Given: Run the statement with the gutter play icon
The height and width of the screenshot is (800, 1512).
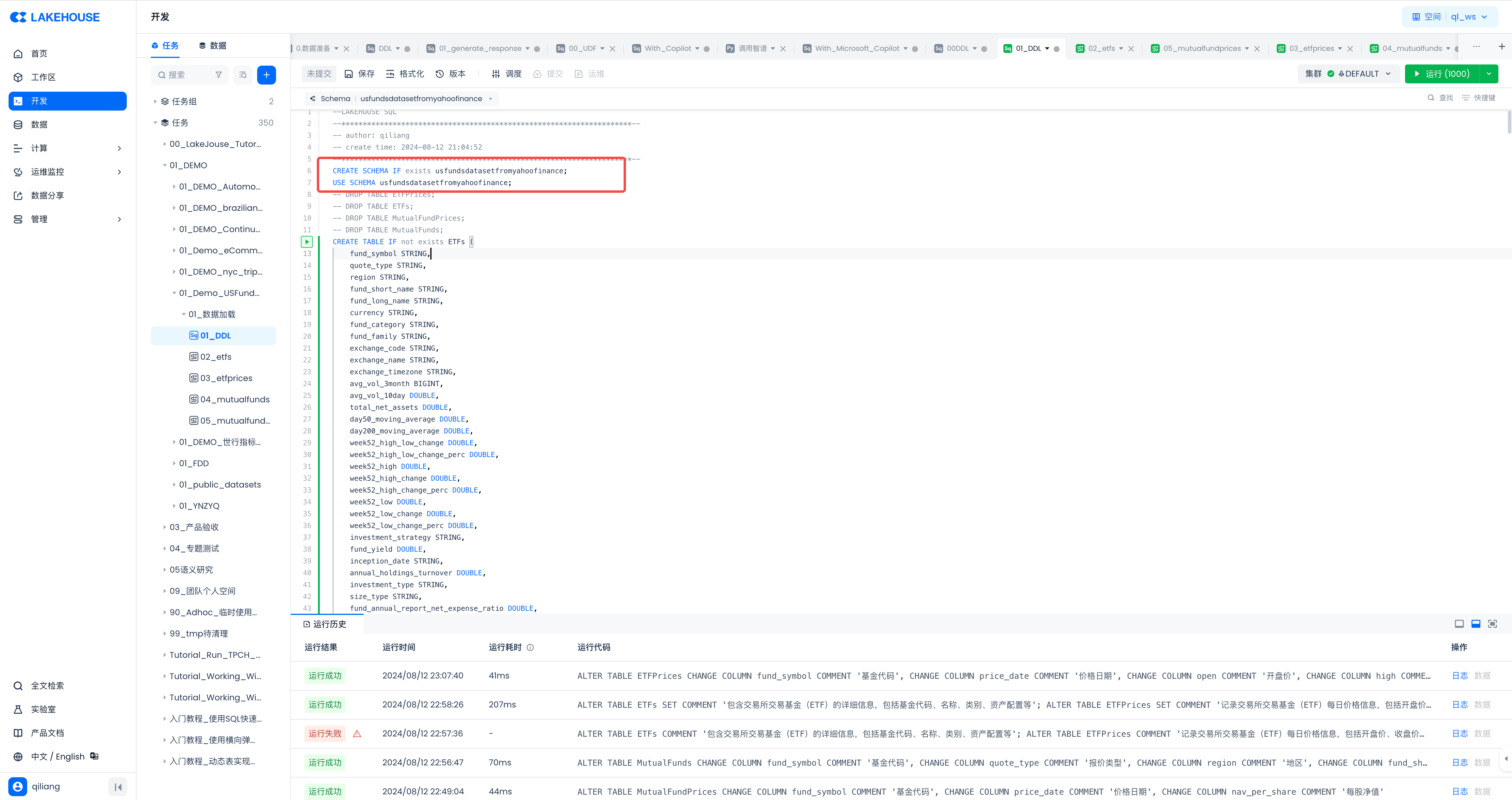Looking at the screenshot, I should tap(307, 241).
